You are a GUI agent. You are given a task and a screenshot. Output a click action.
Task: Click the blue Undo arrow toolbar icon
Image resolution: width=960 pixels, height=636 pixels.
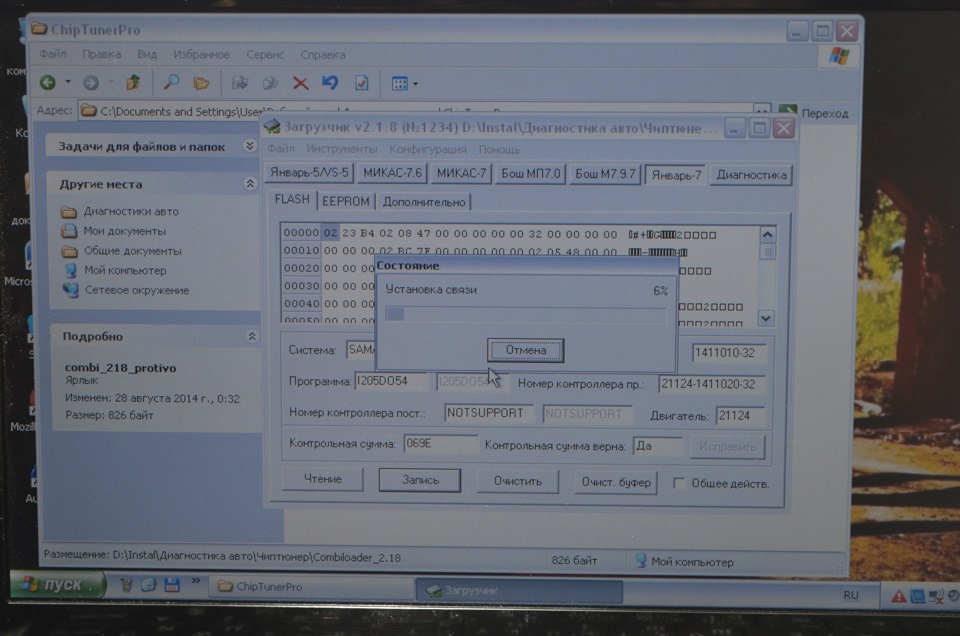tap(330, 83)
